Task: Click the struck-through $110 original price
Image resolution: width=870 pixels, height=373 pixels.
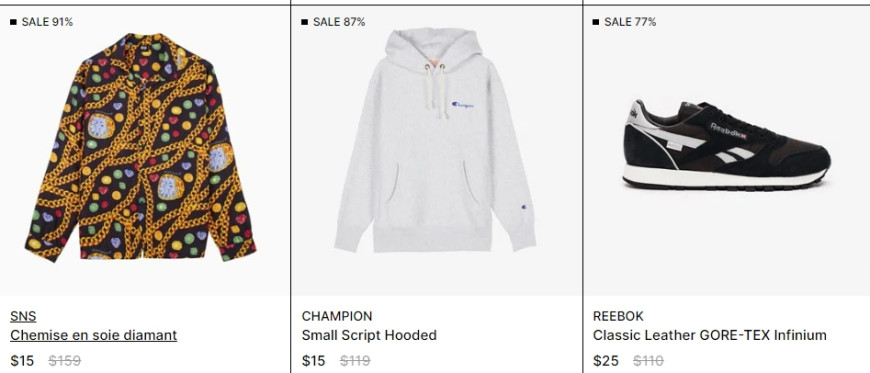Action: click(648, 361)
